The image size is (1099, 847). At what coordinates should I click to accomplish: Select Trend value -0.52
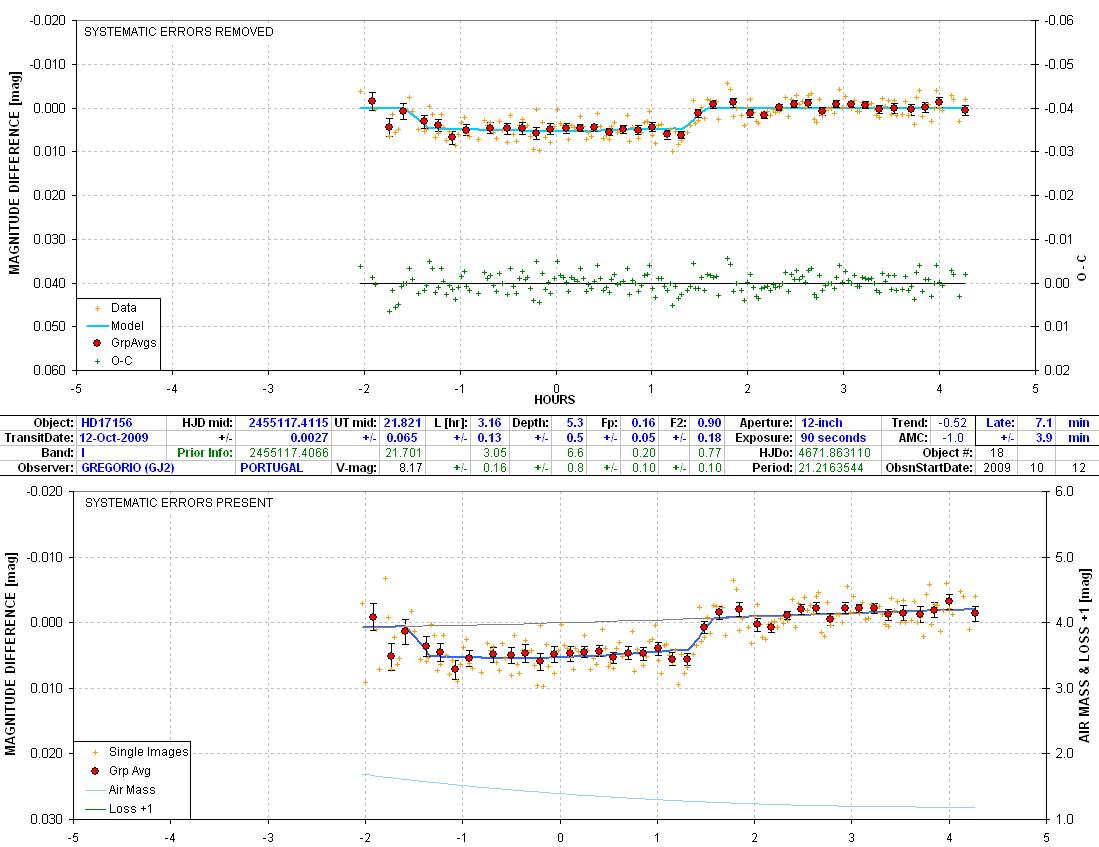953,423
